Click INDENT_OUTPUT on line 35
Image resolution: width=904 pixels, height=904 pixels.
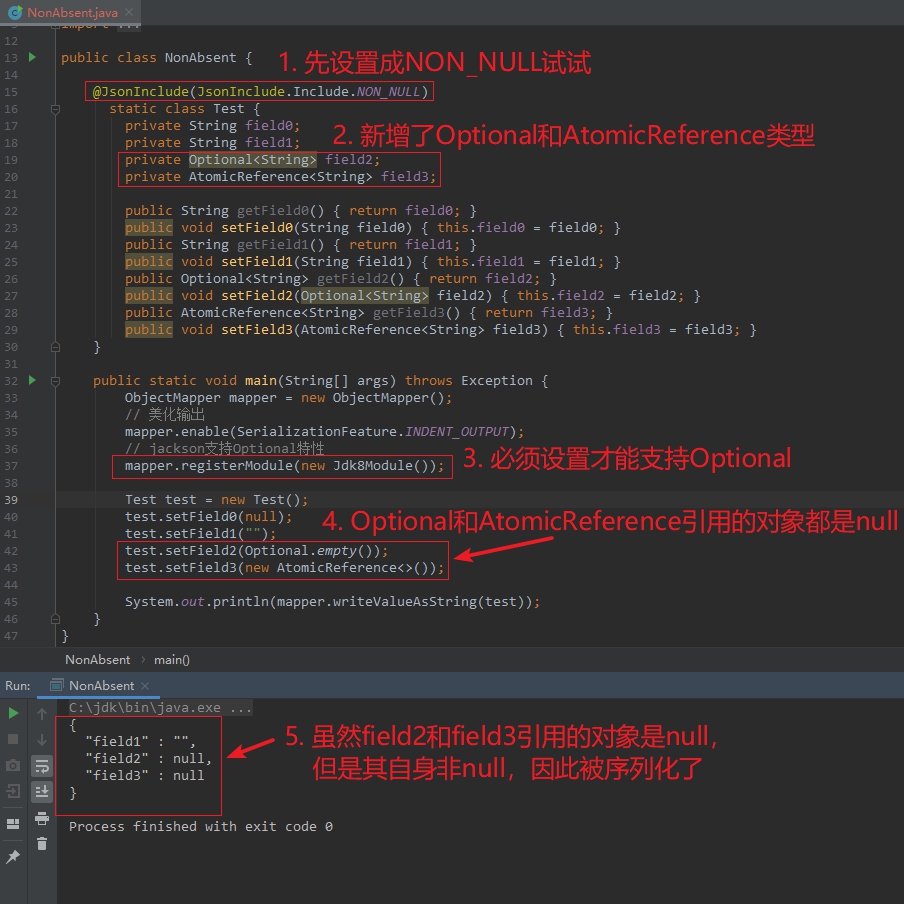pyautogui.click(x=457, y=432)
